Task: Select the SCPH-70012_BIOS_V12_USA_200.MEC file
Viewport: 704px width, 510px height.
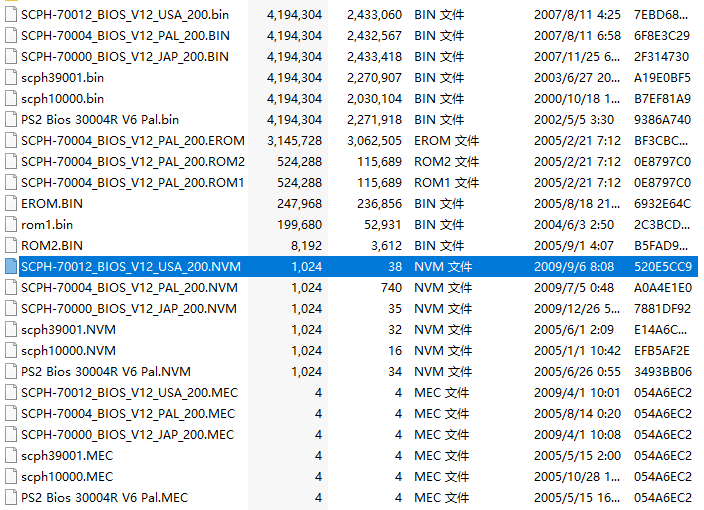Action: click(128, 393)
